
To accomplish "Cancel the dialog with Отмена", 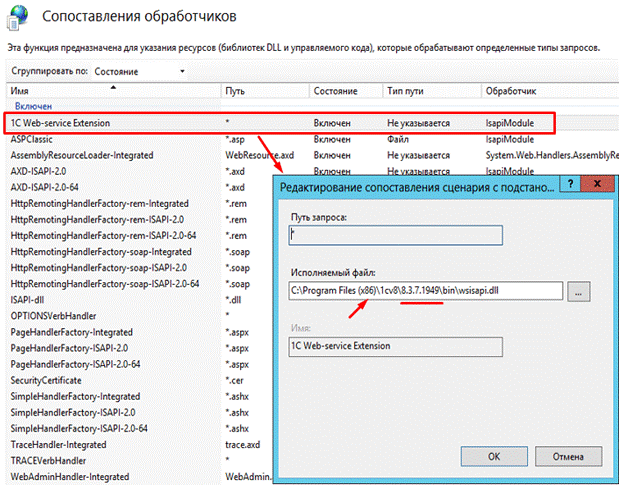I will pos(568,457).
